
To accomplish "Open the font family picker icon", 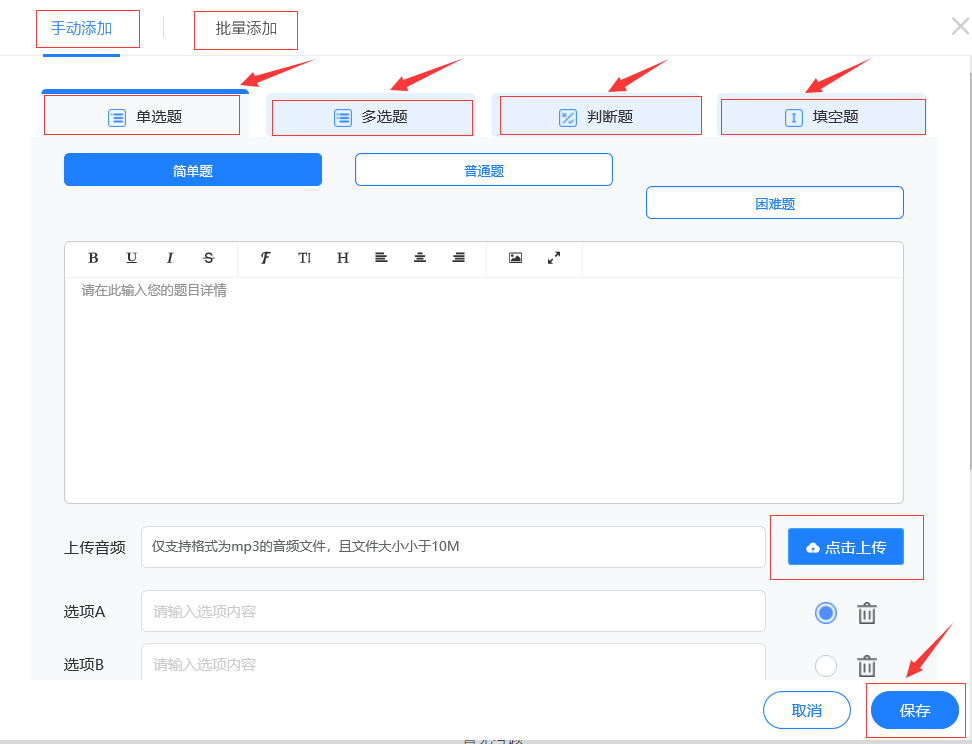I will coord(265,258).
